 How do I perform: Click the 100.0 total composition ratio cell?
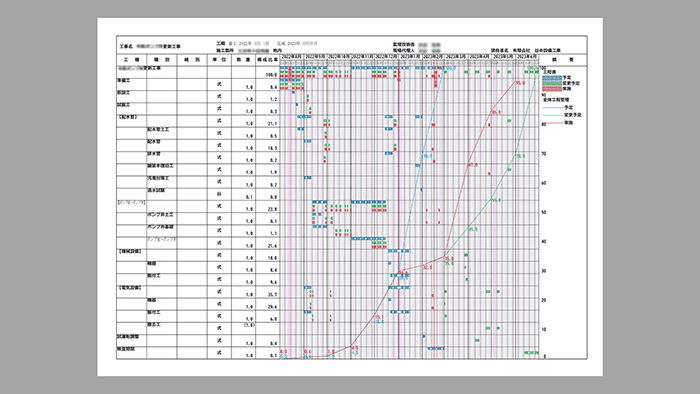(x=271, y=75)
